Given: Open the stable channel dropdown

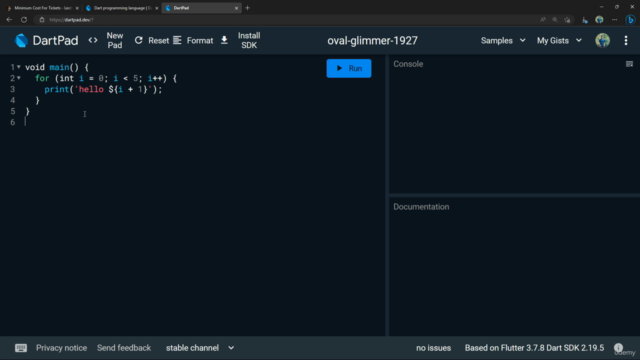Looking at the screenshot, I should click(200, 348).
